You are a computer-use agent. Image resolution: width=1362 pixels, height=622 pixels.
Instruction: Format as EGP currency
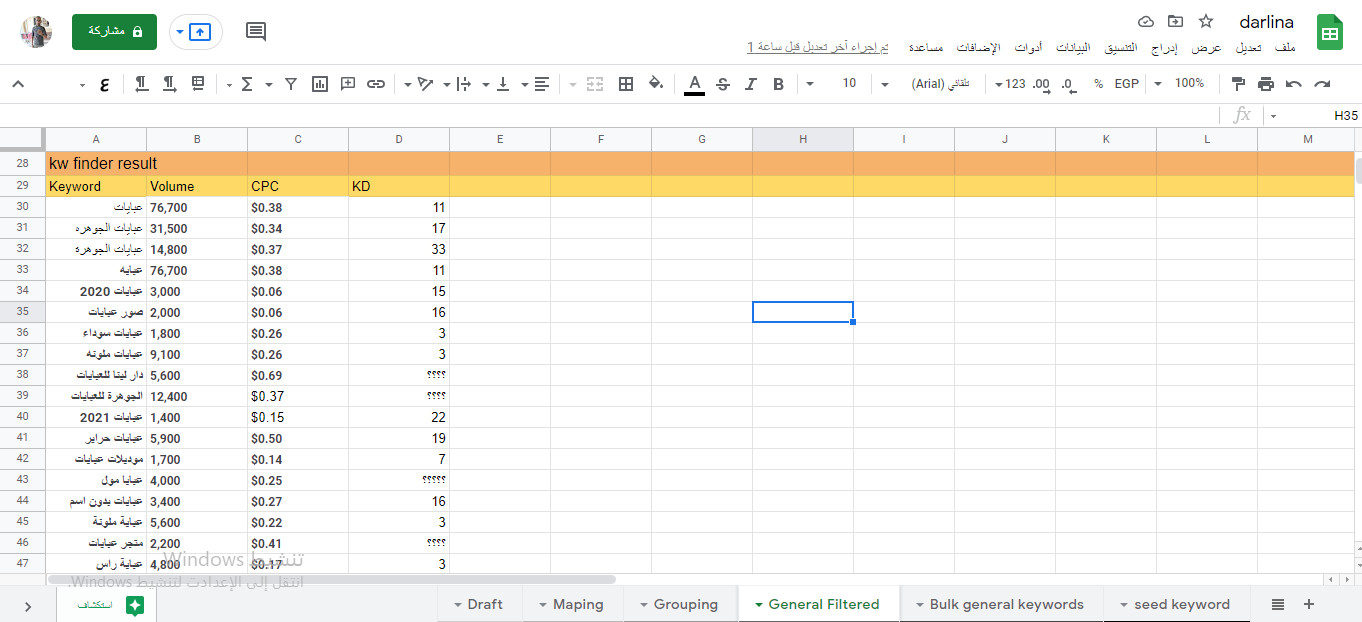click(x=1127, y=84)
